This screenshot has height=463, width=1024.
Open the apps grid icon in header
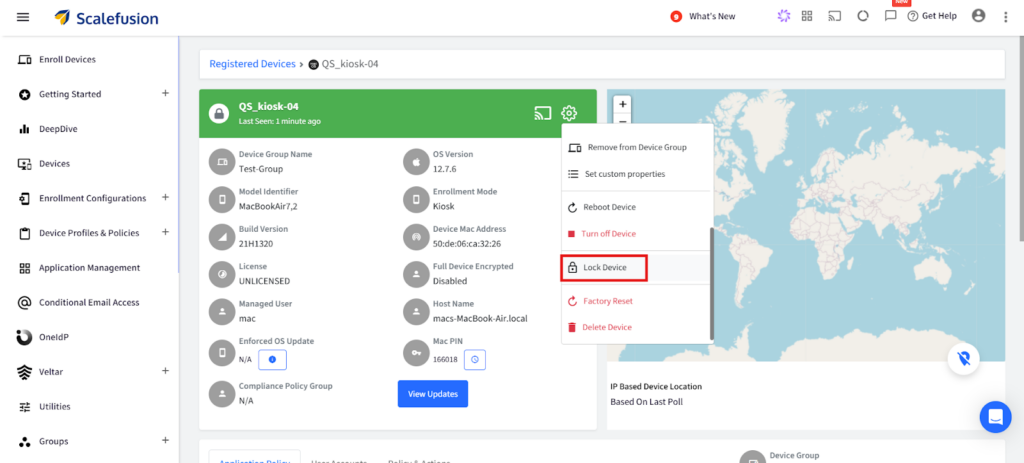(x=807, y=16)
